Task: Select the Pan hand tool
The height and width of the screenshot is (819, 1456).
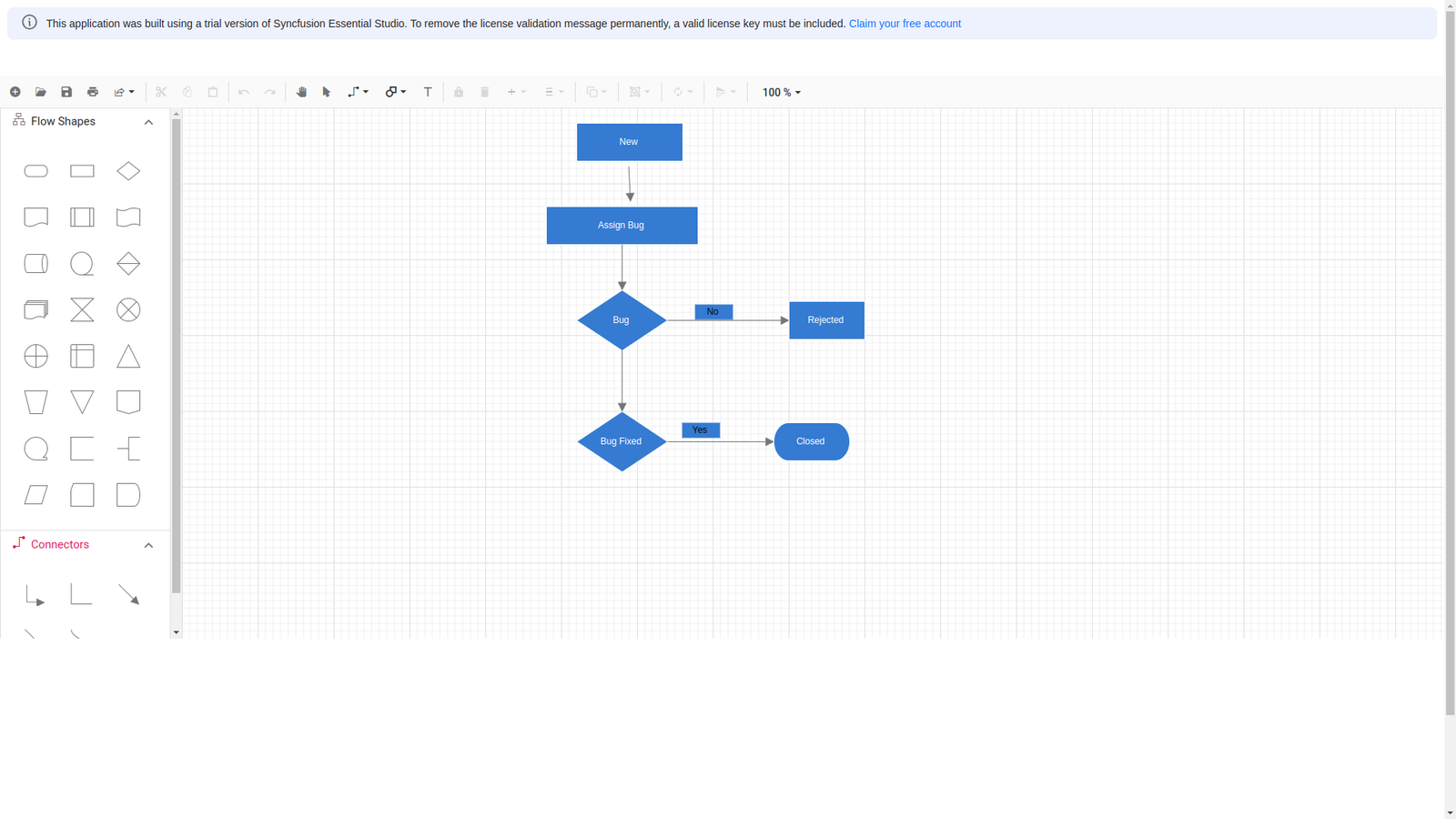Action: click(301, 92)
